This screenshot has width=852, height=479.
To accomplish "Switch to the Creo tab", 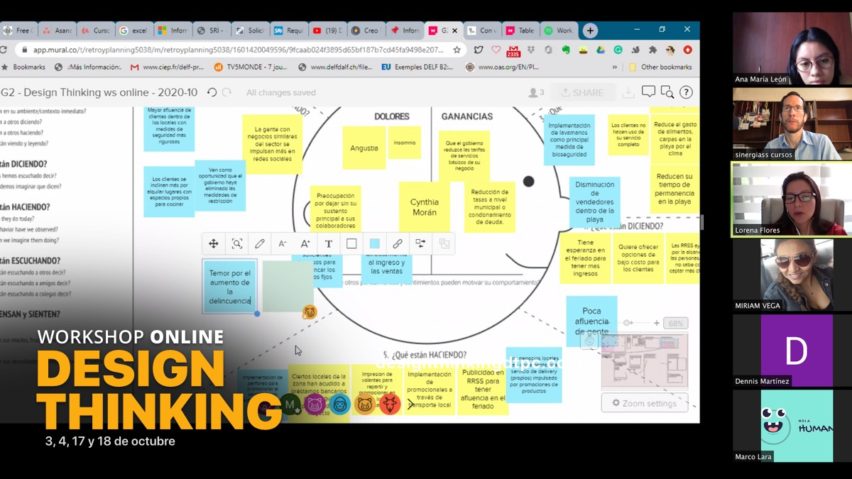I will 364,30.
